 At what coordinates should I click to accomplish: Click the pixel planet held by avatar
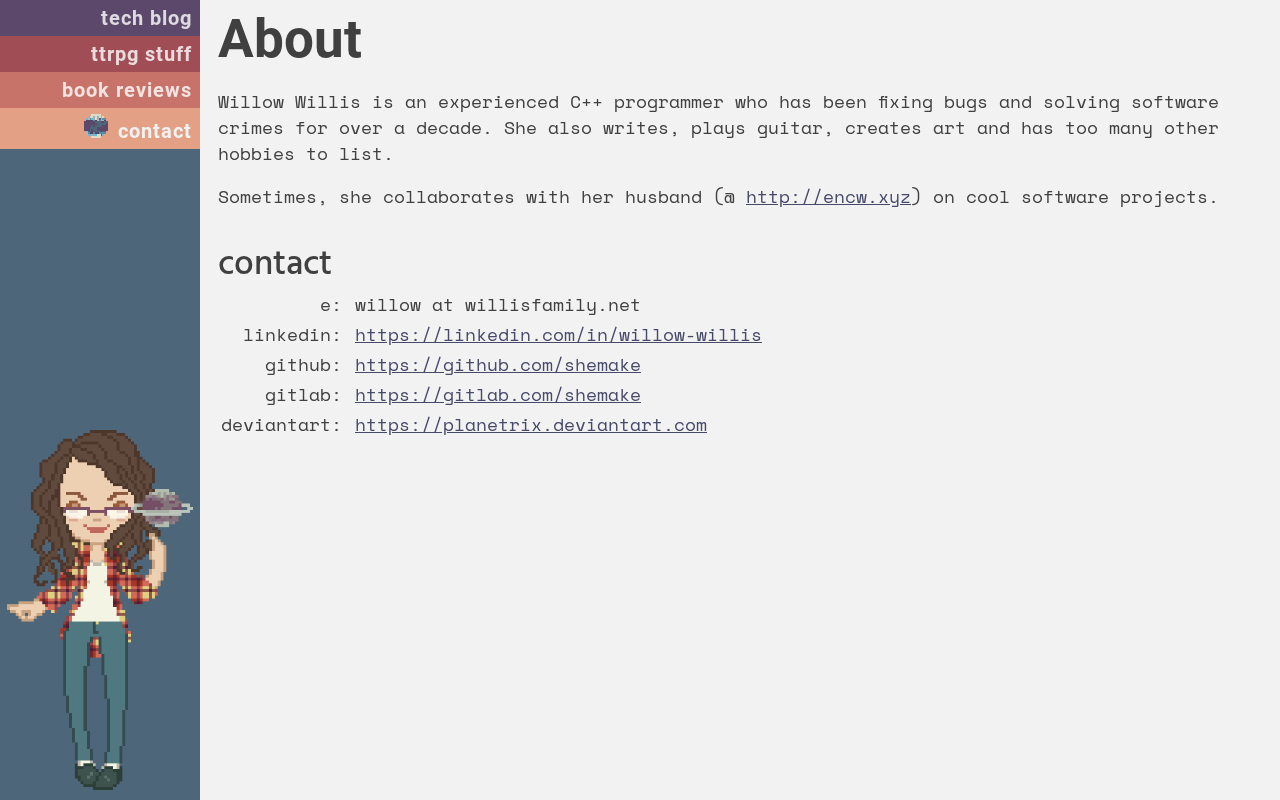[x=162, y=508]
